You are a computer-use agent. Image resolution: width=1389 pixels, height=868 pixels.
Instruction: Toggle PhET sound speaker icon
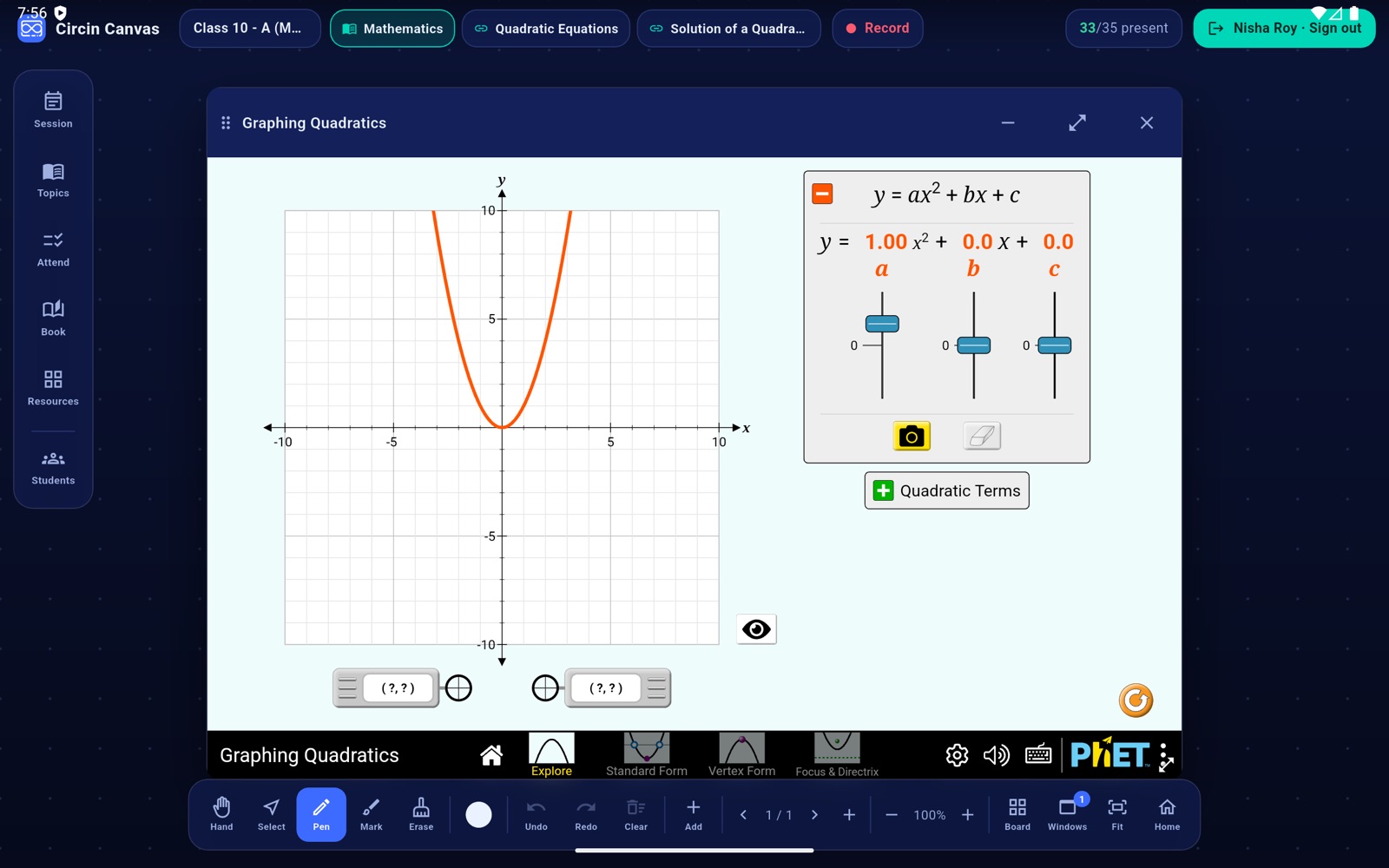click(996, 755)
